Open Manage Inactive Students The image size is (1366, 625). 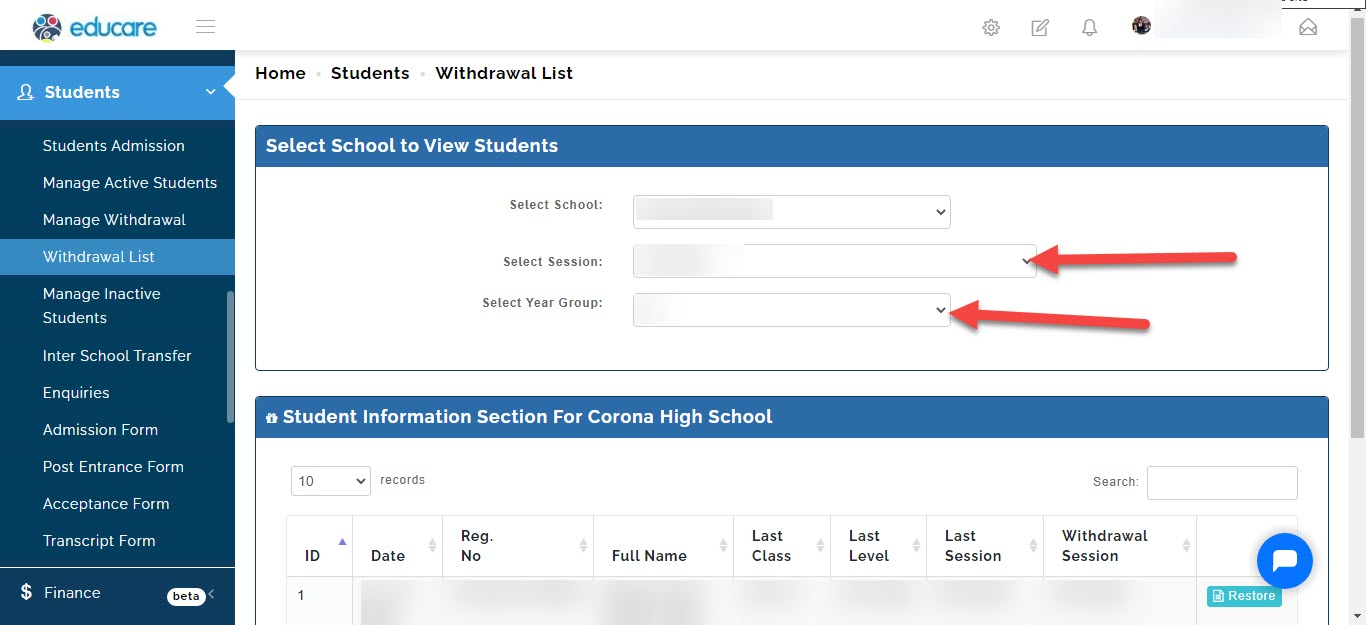(x=102, y=306)
